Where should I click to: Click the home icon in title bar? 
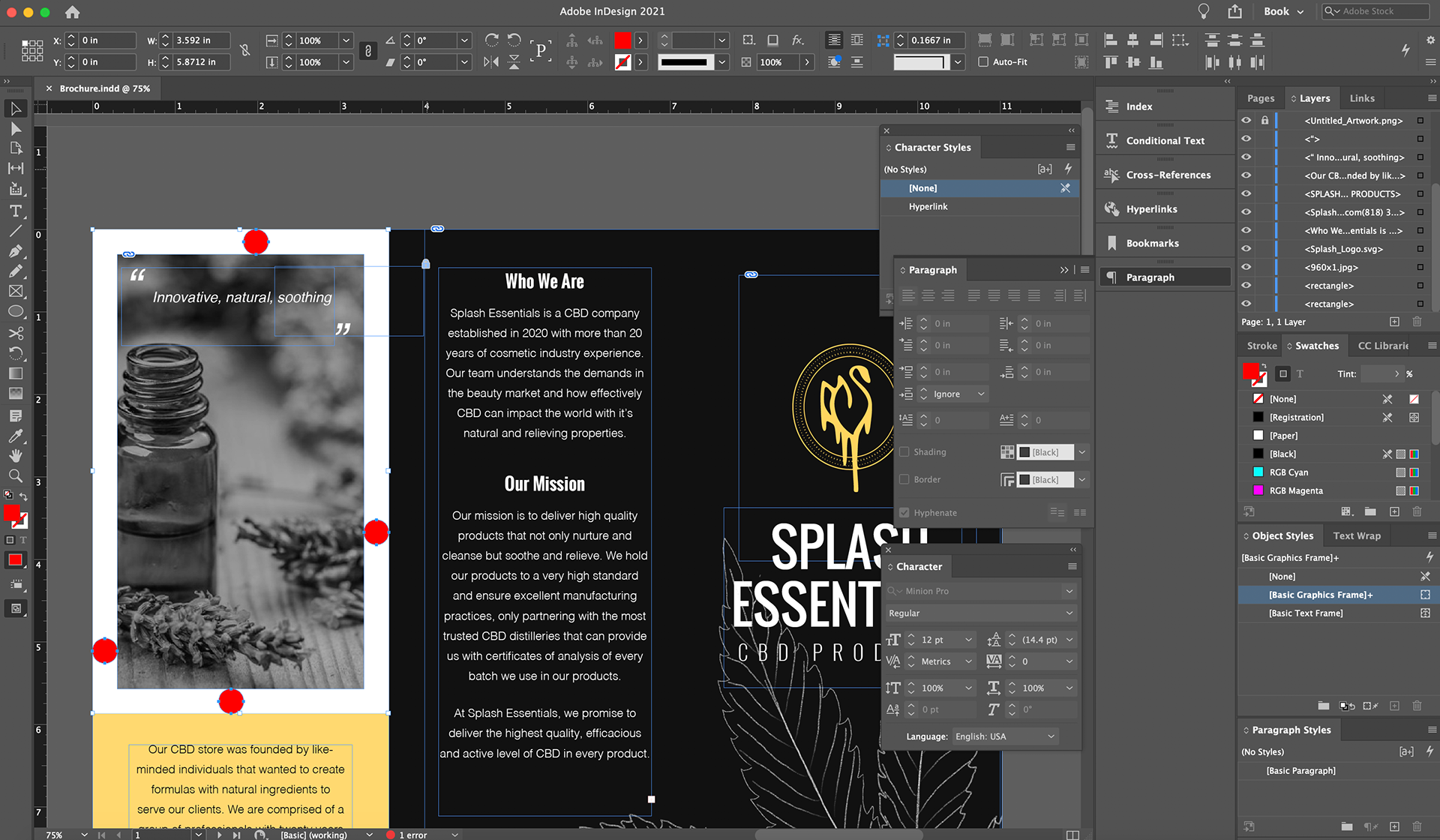72,12
